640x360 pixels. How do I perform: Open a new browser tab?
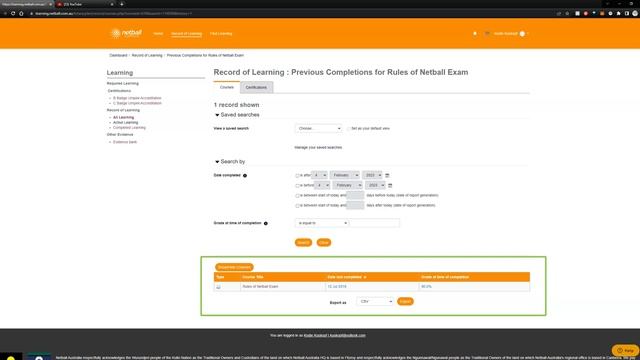[122, 4]
